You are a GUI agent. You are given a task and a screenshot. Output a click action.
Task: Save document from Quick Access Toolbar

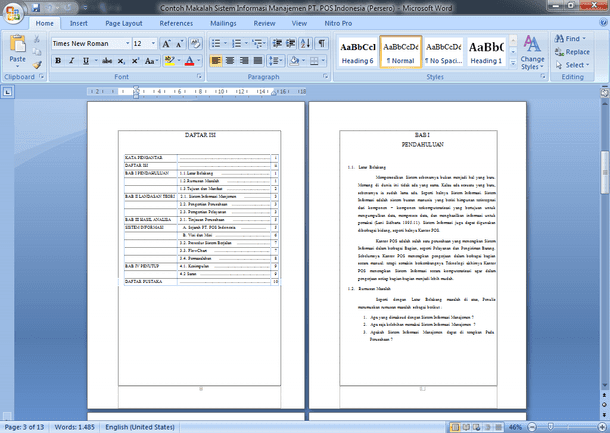pyautogui.click(x=36, y=8)
